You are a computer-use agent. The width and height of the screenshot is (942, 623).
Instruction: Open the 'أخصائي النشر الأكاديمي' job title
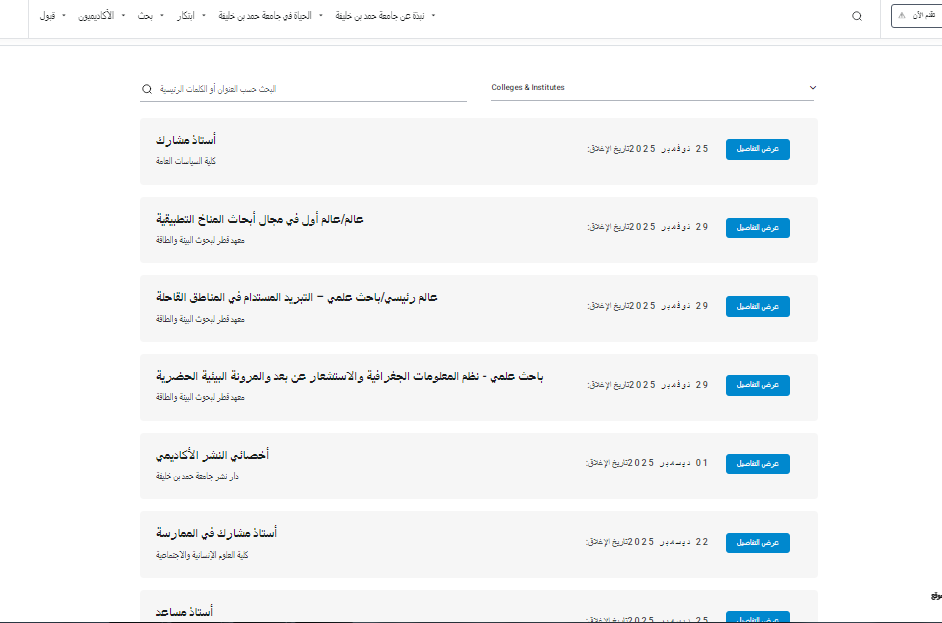(212, 455)
